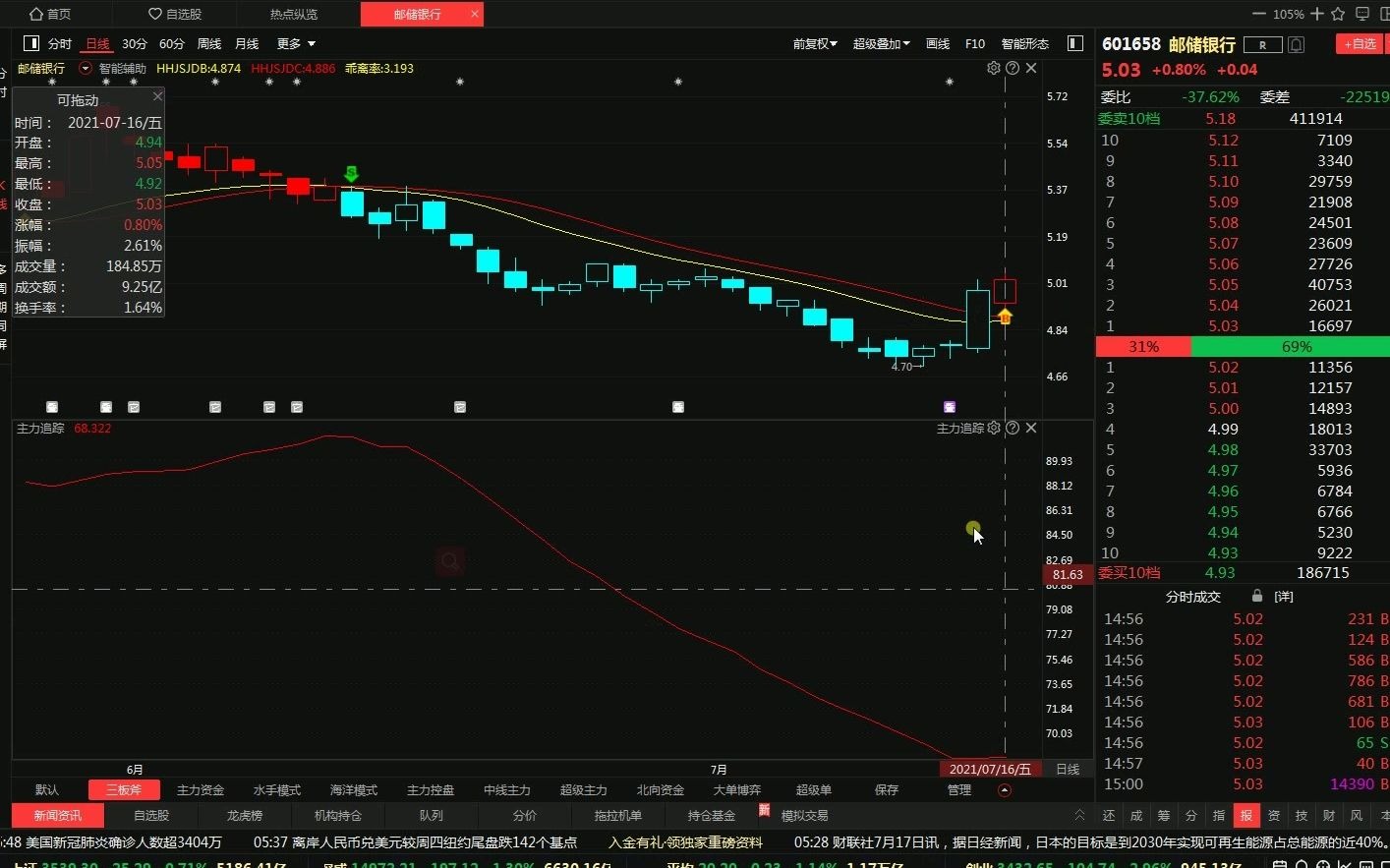
Task: Select the 分时 chart period
Action: coord(60,43)
